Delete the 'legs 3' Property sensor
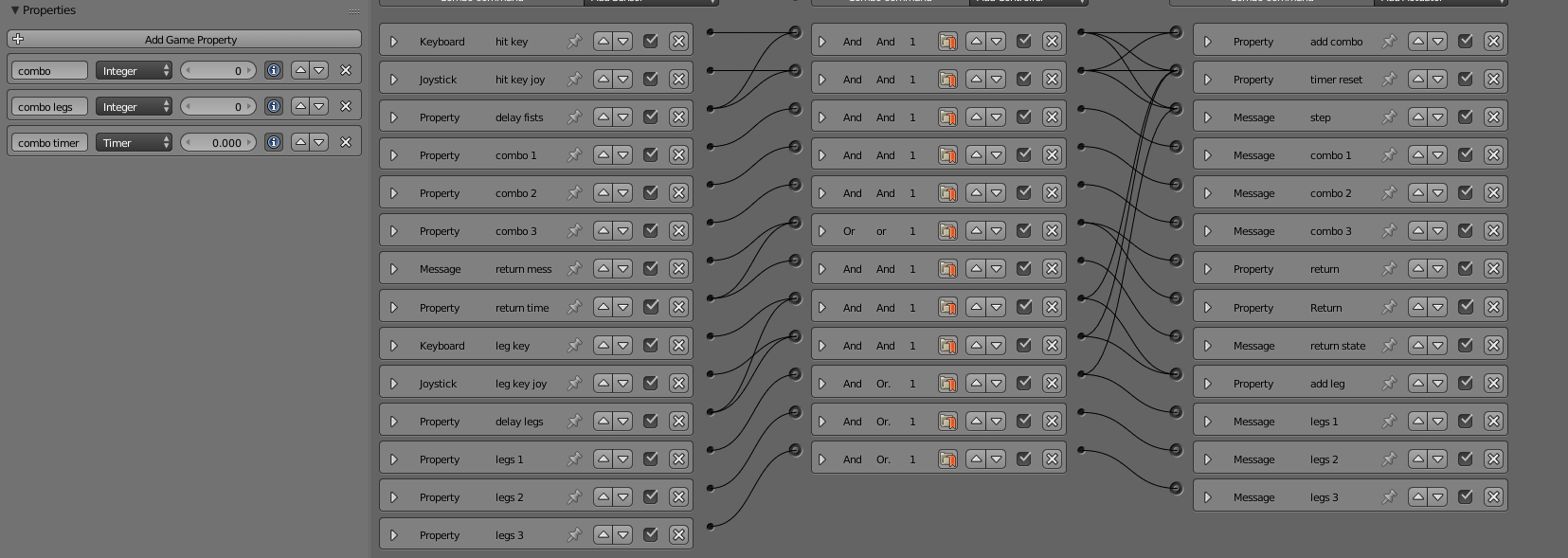 (678, 534)
